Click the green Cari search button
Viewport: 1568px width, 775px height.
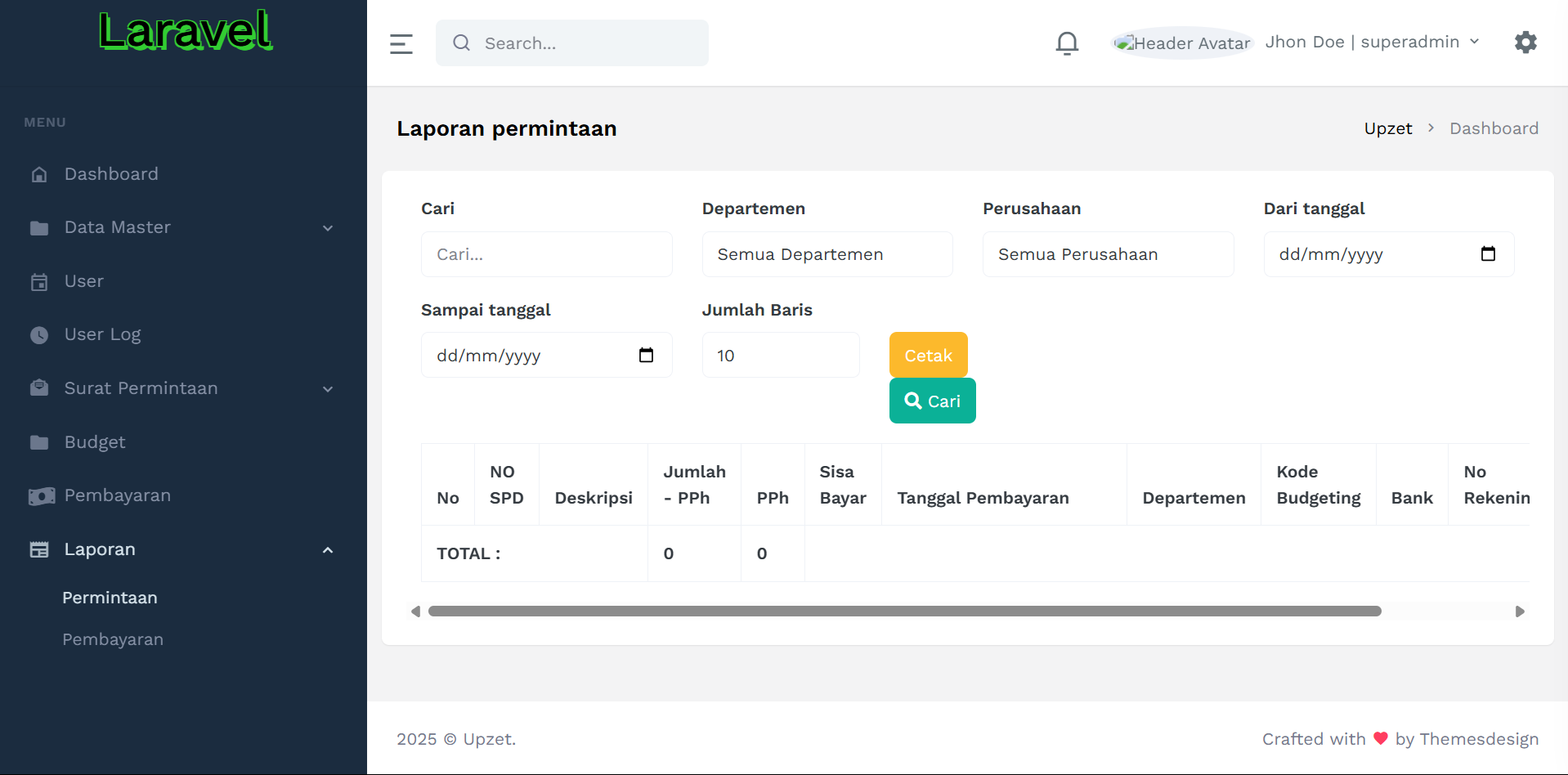[x=932, y=401]
